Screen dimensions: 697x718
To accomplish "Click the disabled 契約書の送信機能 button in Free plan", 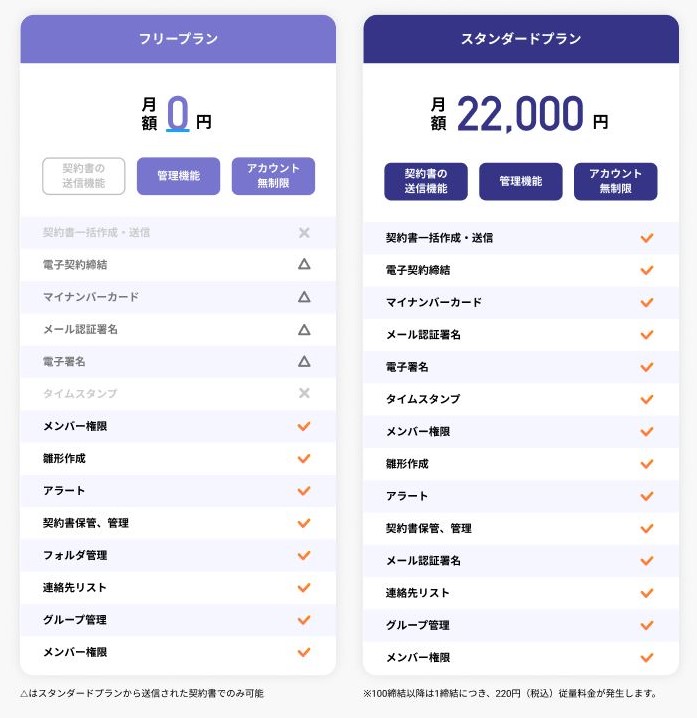I will pos(84,176).
